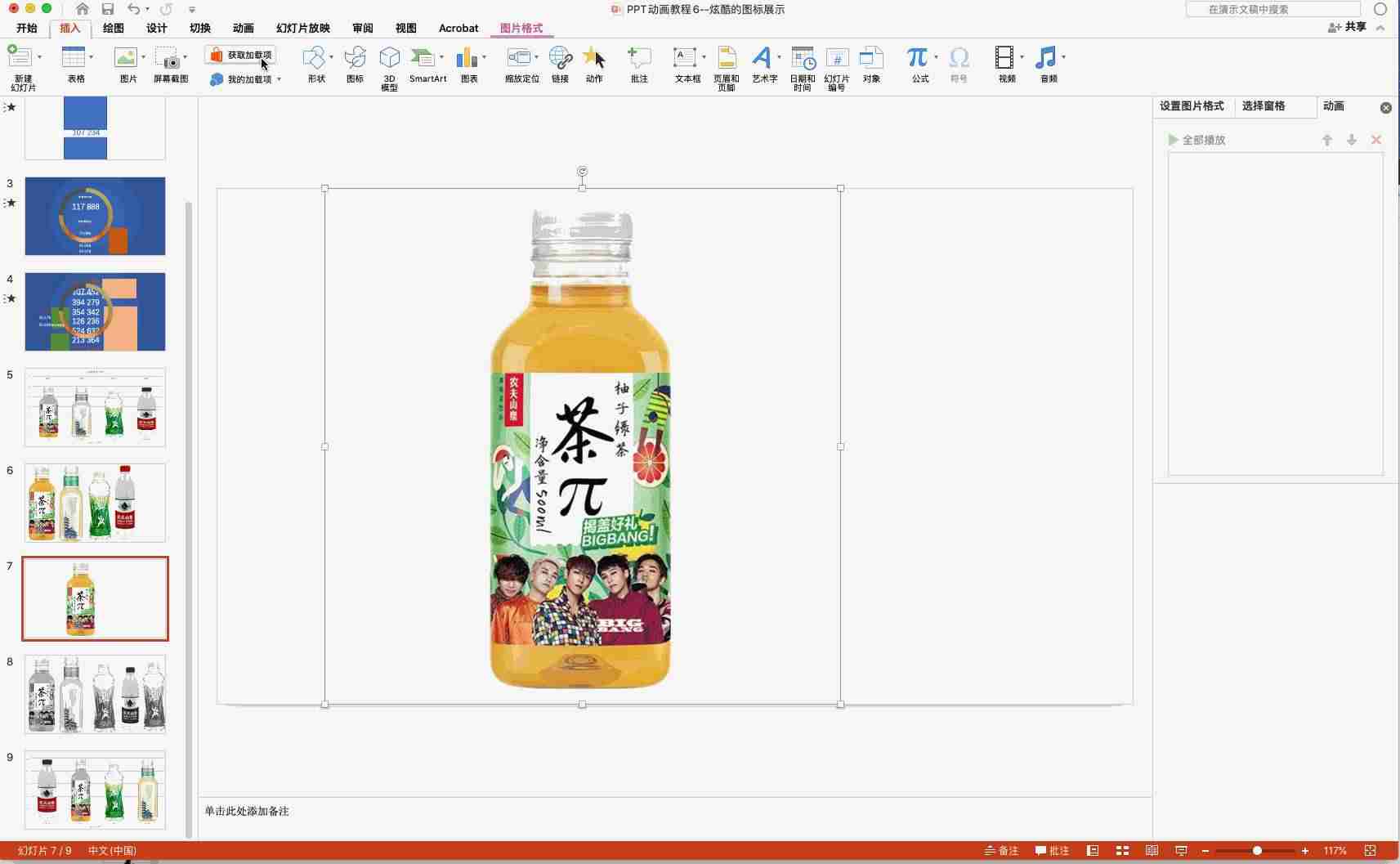This screenshot has width=1400, height=864.
Task: Click the notes area placeholder text
Action: (x=247, y=811)
